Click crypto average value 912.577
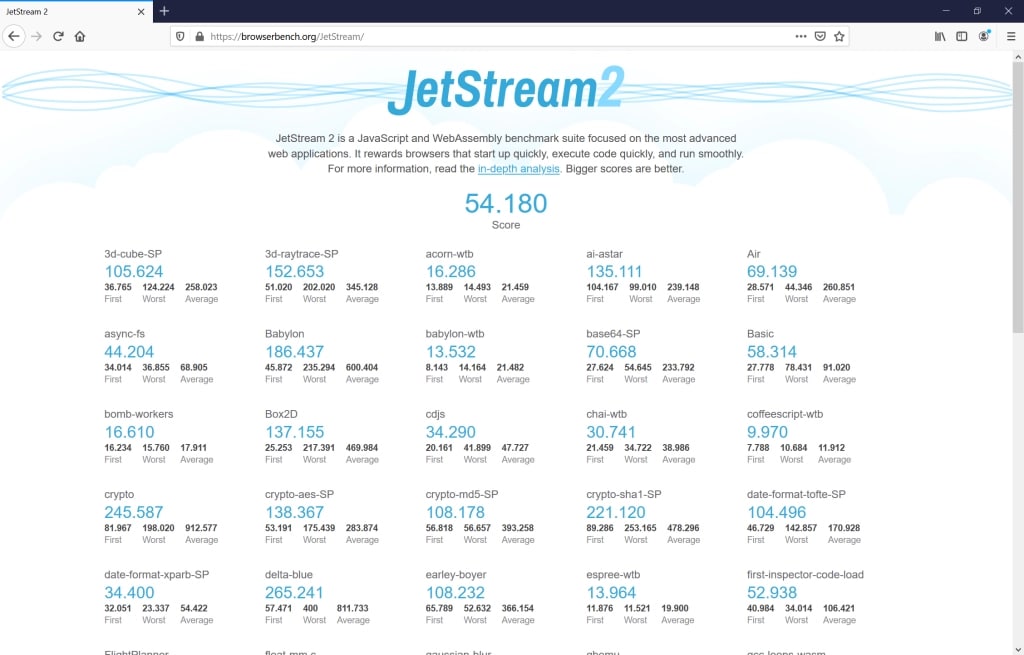The height and width of the screenshot is (655, 1024). pos(201,528)
